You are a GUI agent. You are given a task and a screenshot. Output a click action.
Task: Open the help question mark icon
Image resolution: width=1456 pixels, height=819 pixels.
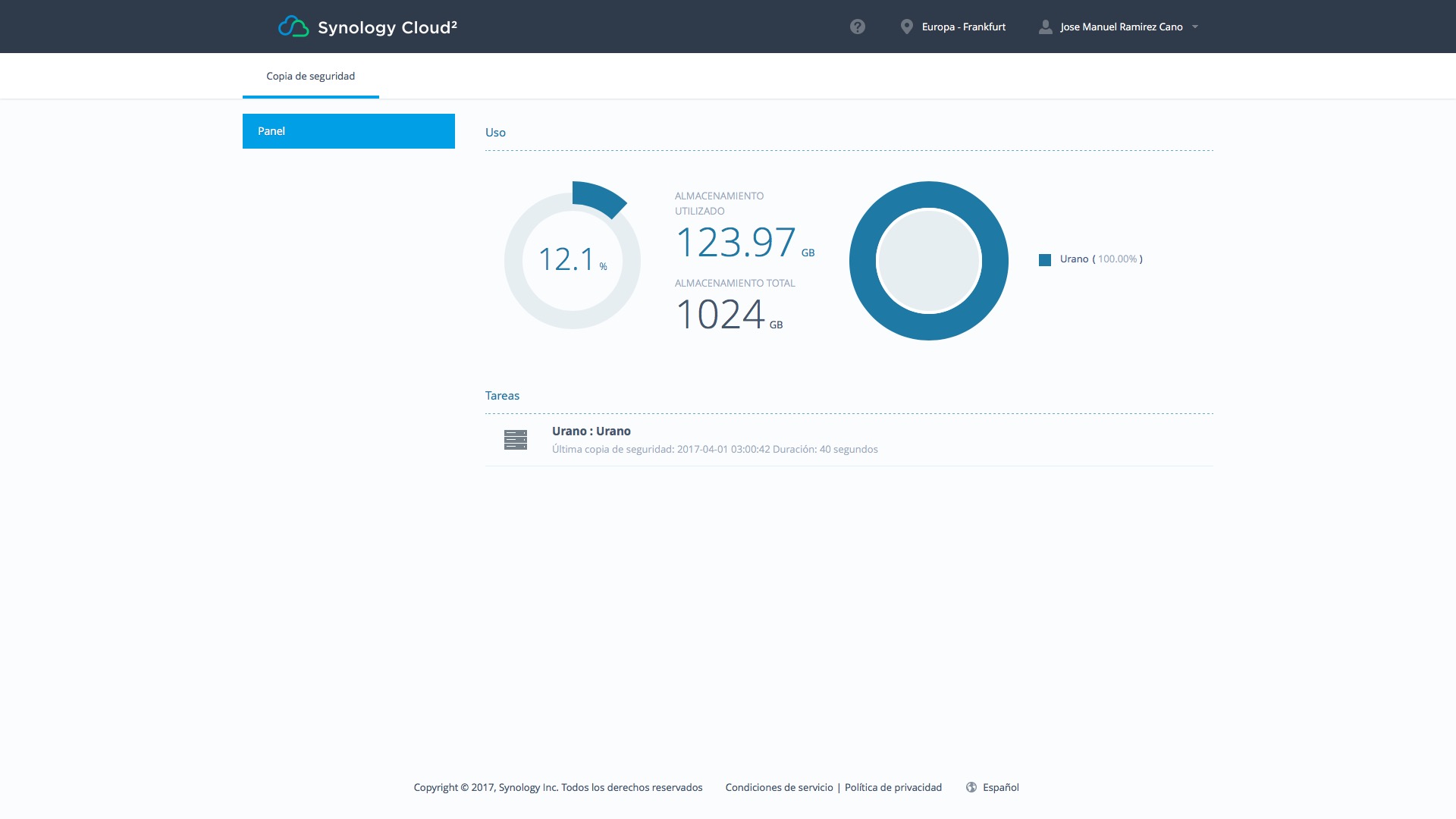[858, 27]
